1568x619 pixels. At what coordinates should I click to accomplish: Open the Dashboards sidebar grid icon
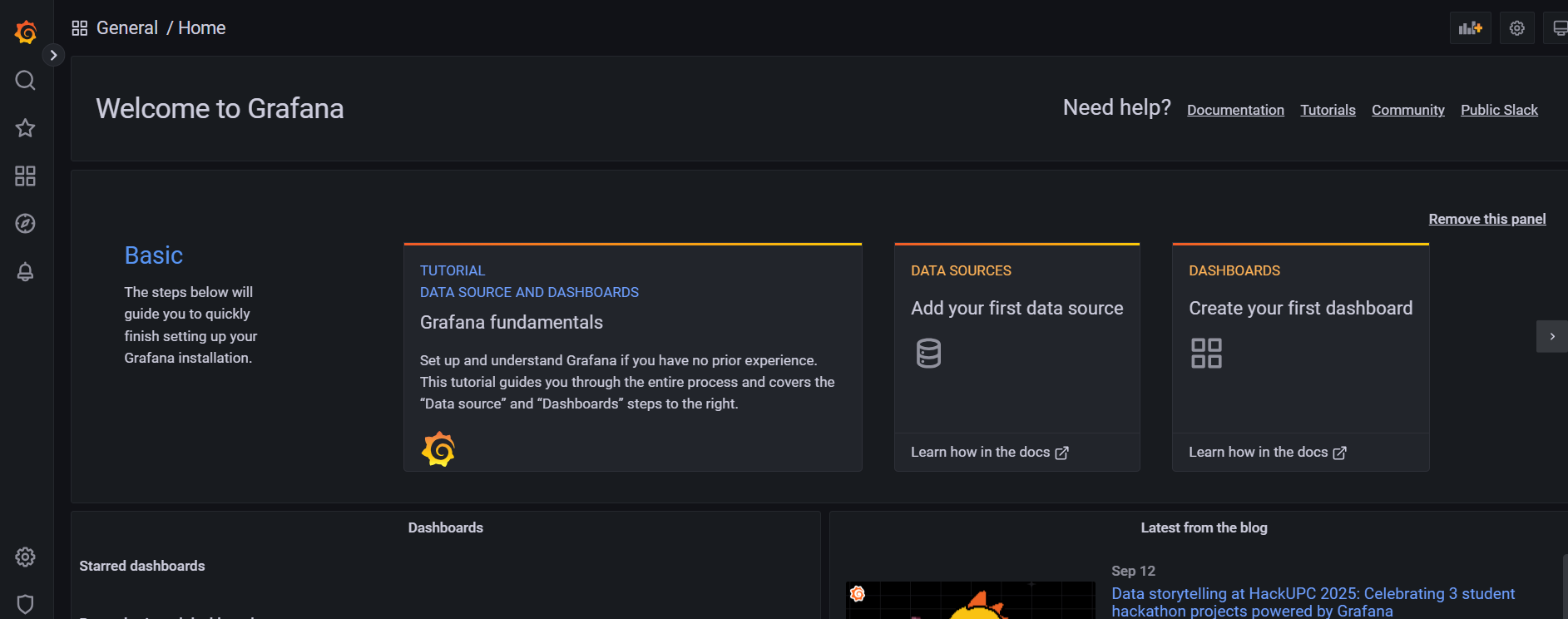26,176
